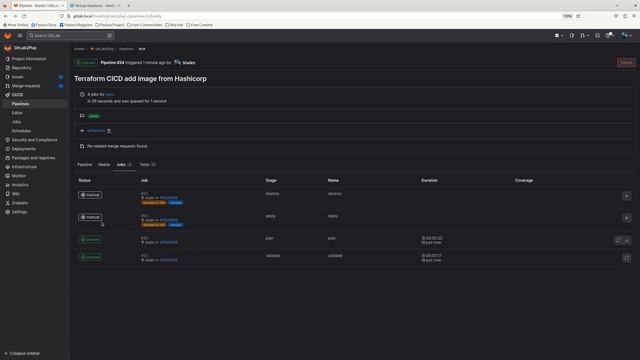The width and height of the screenshot is (640, 360).
Task: Open a new browser tab
Action: point(128,6)
